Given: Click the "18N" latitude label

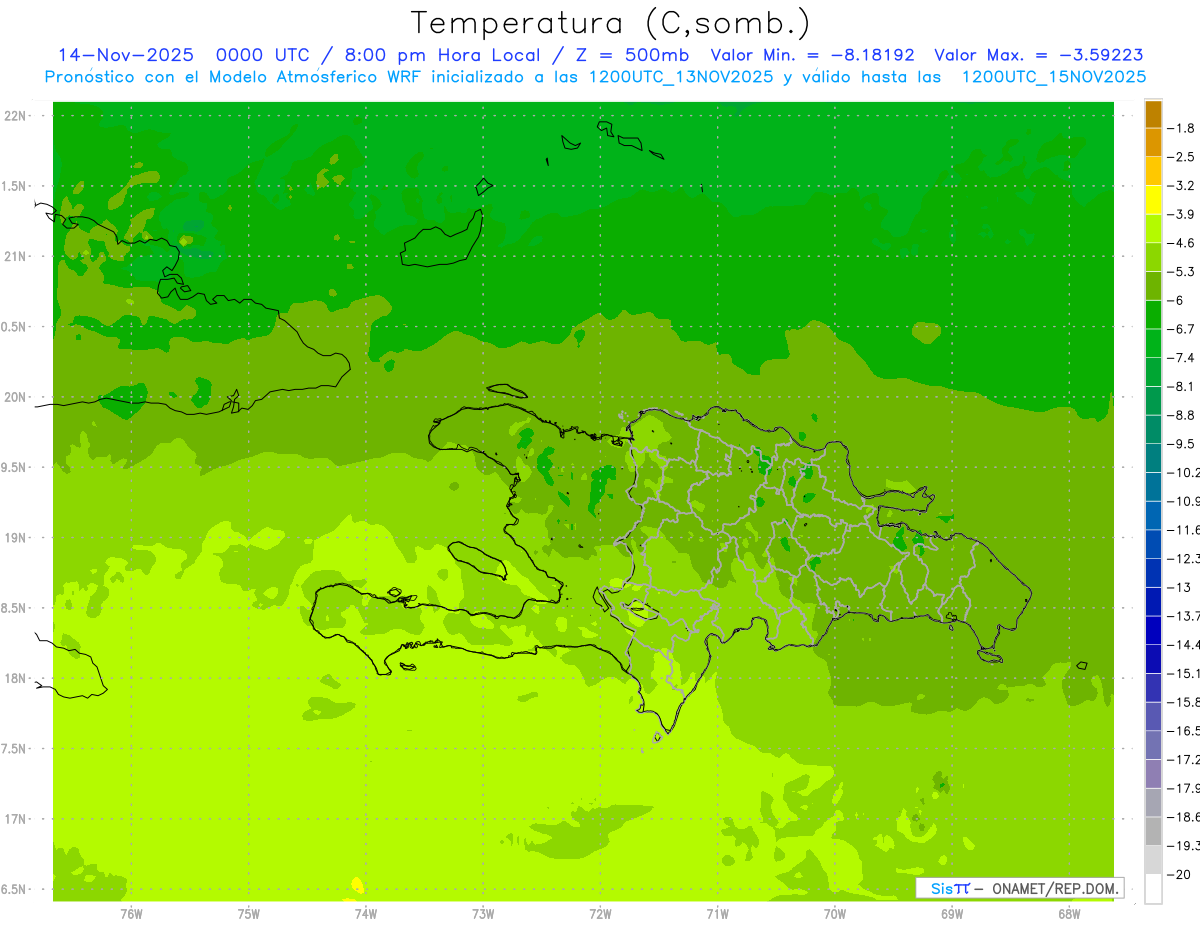Looking at the screenshot, I should pyautogui.click(x=15, y=678).
